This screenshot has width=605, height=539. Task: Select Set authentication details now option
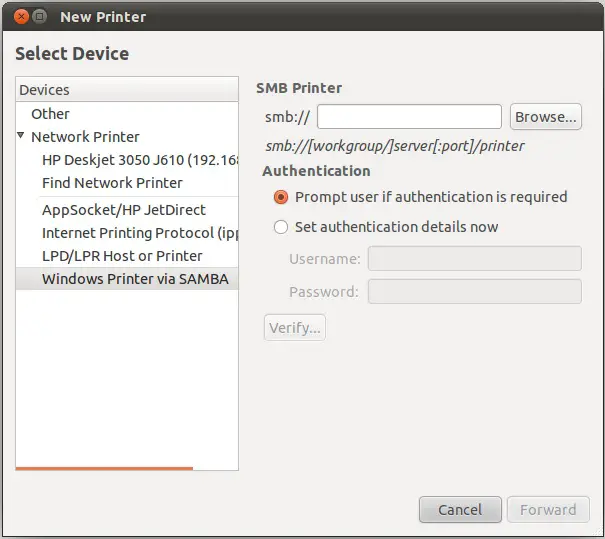tap(281, 227)
